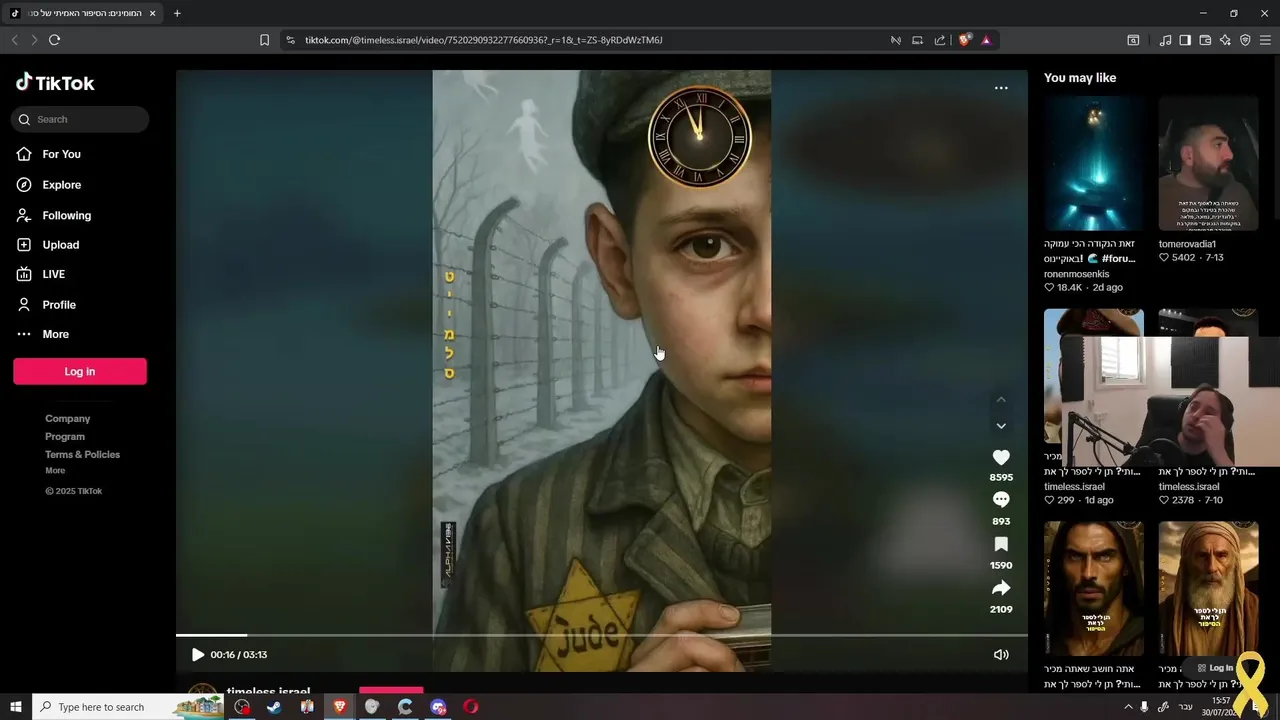Screen dimensions: 1280x720
Task: Open the For You feed
Action: 48,154
